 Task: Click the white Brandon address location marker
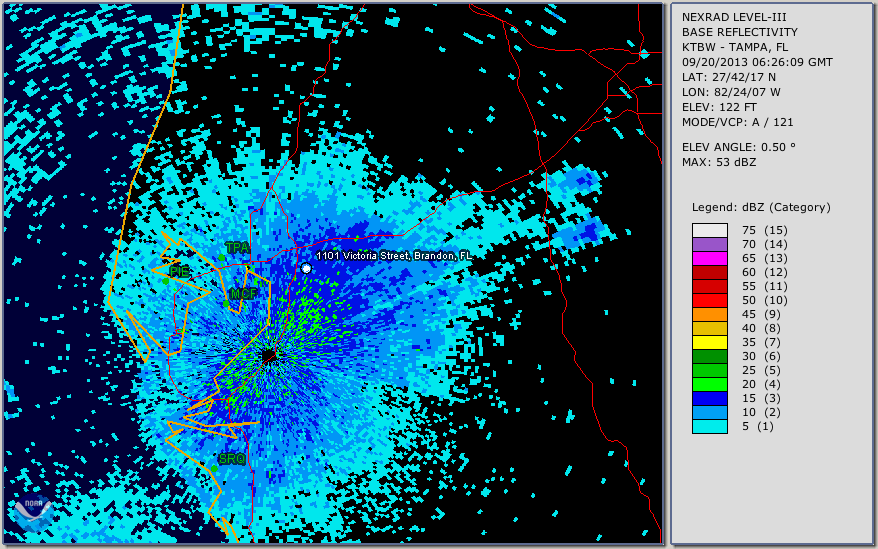306,268
